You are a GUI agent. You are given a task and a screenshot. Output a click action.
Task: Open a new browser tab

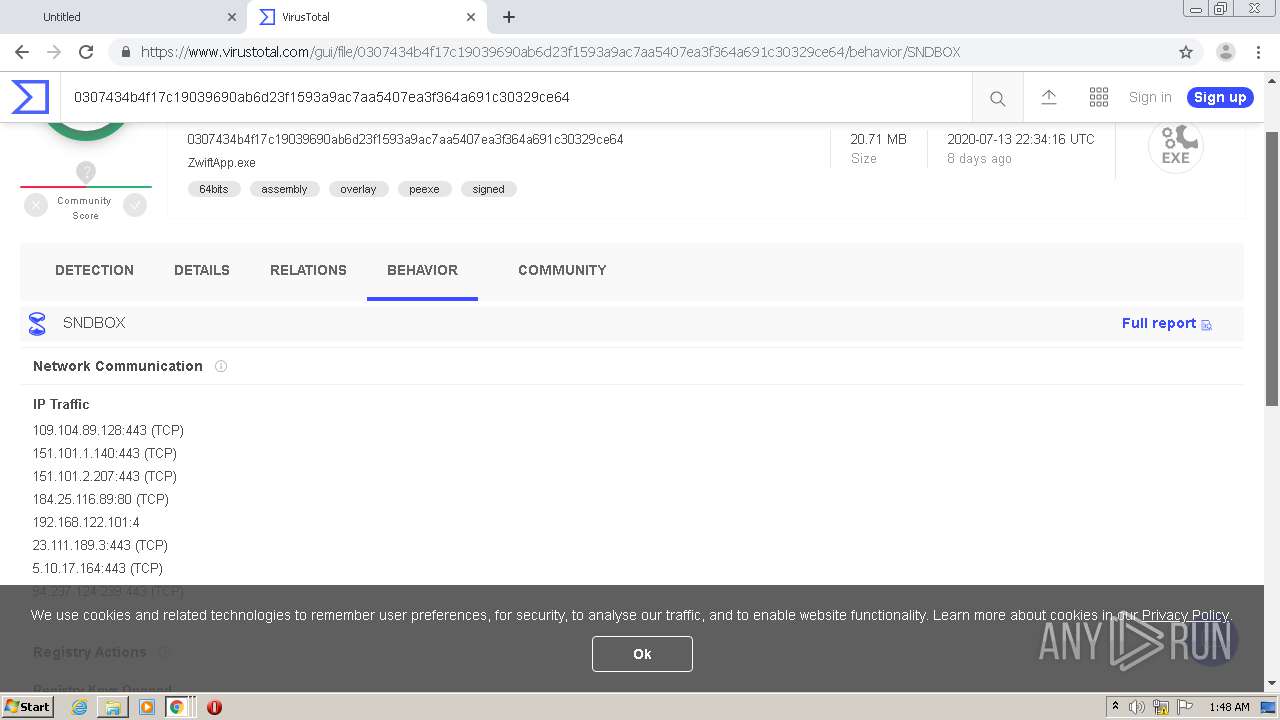pyautogui.click(x=509, y=17)
